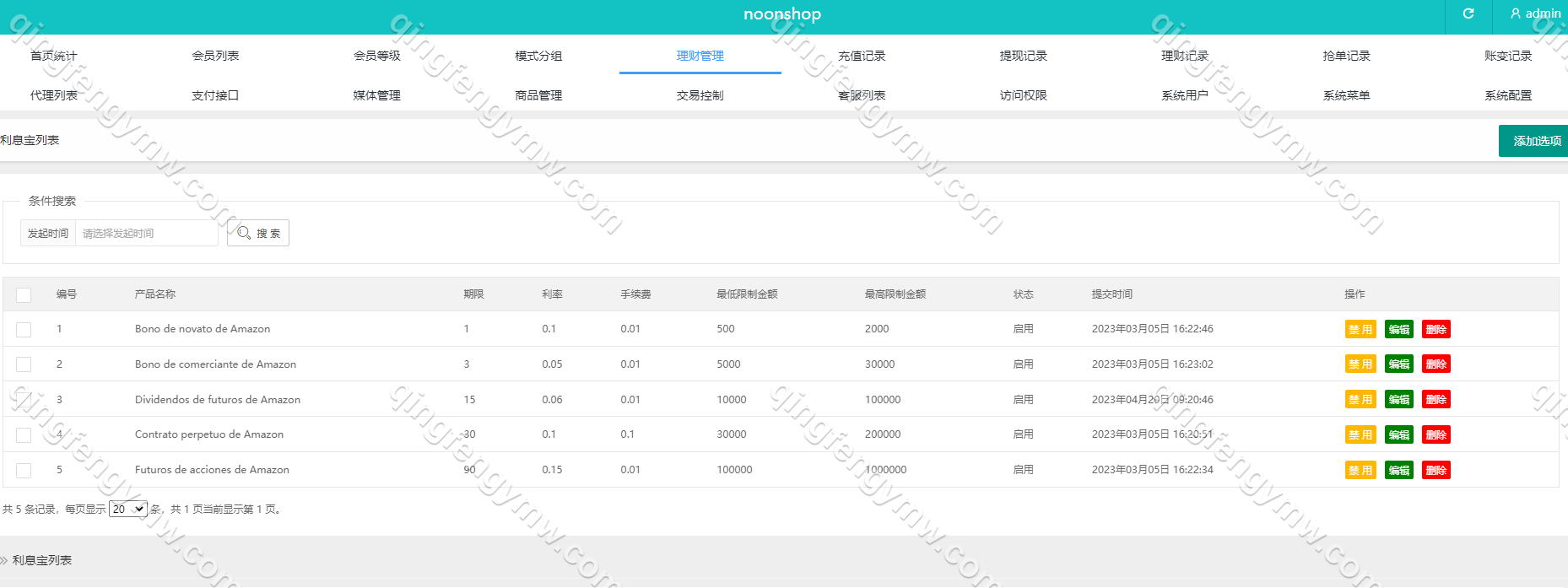Open the 访问权限 menu
Viewport: 1568px width, 588px height.
[x=1024, y=95]
